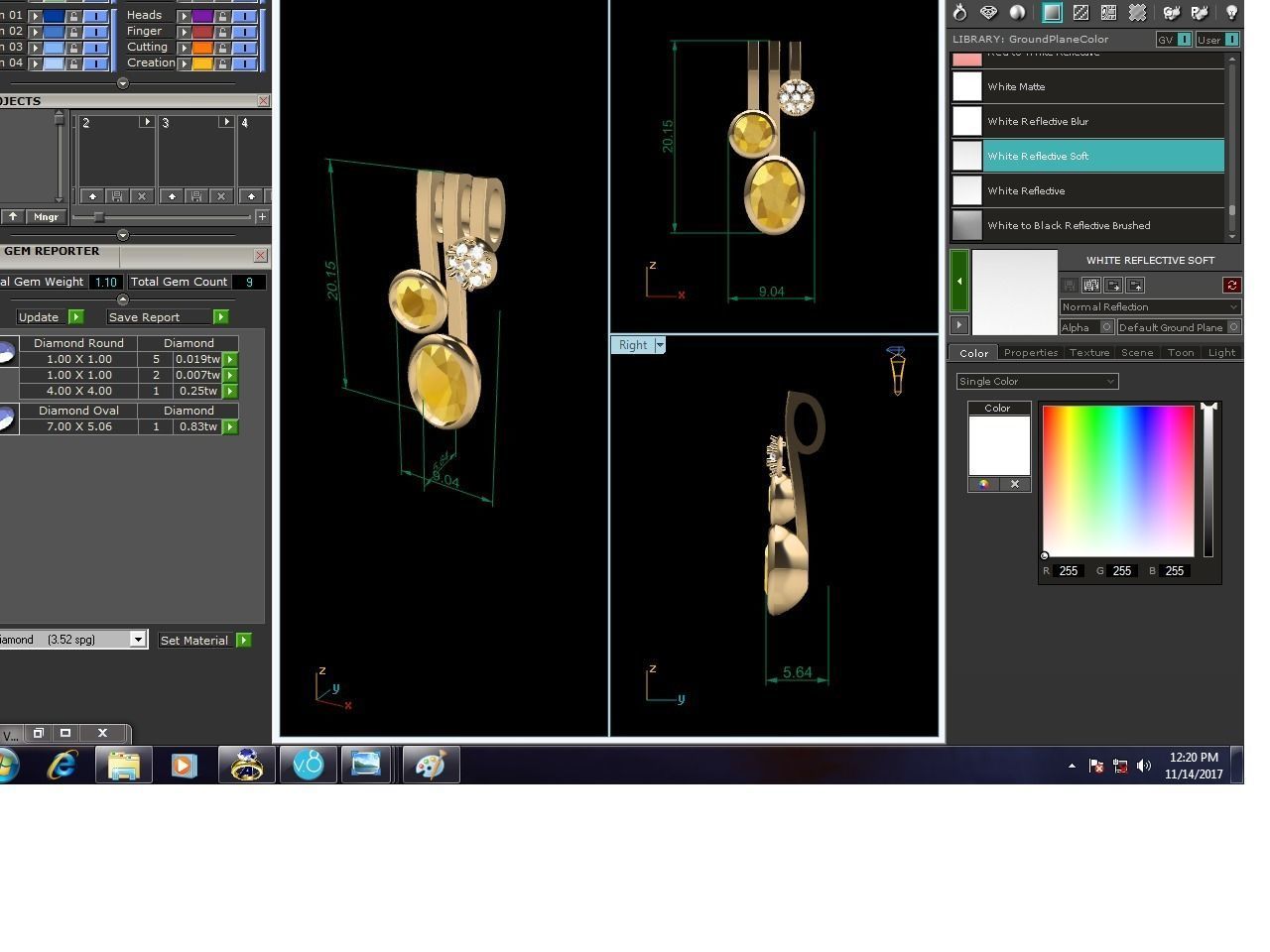Click the green arrow beside 0.83tw row

[x=230, y=426]
